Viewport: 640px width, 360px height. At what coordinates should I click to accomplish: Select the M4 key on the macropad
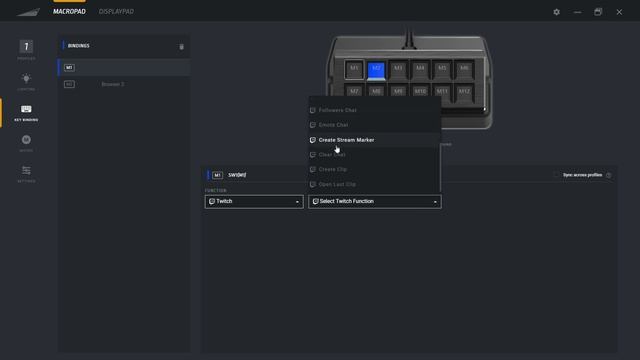[x=420, y=69]
